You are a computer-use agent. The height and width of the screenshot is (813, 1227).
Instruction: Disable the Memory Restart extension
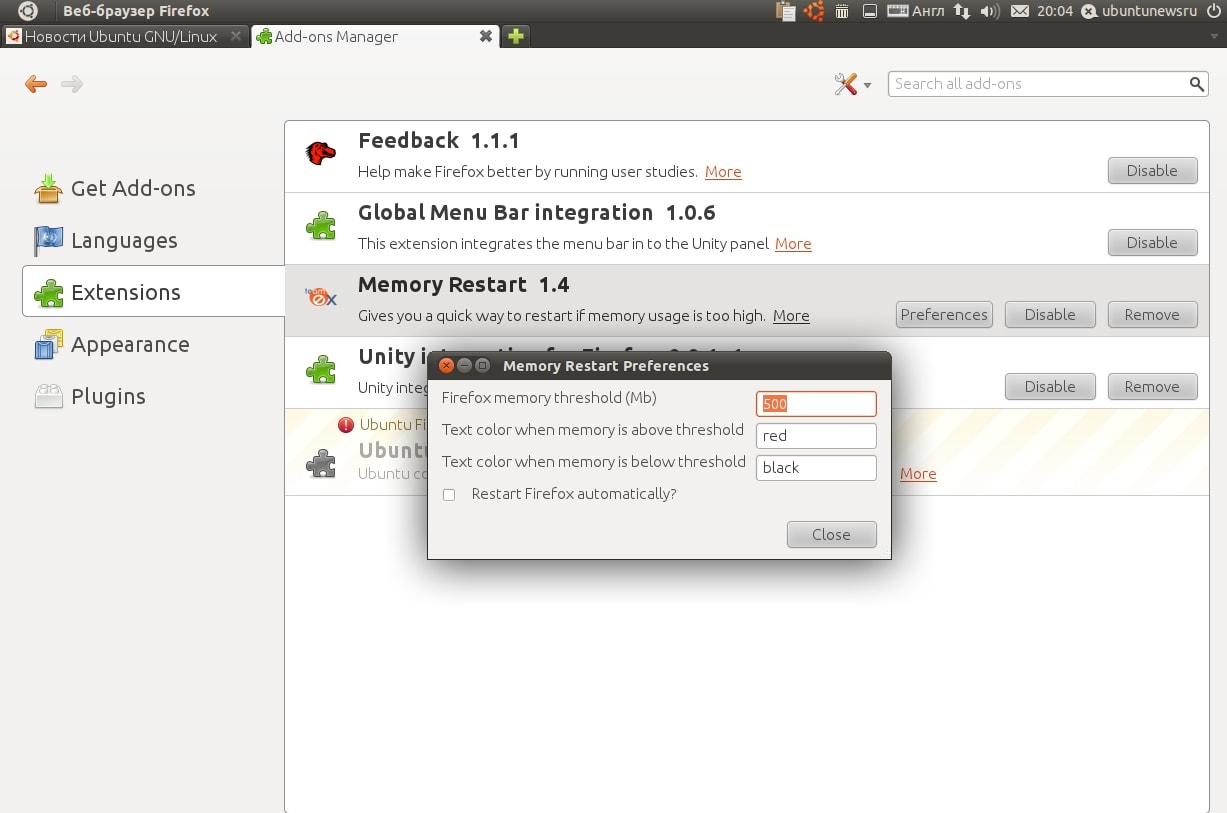point(1050,314)
